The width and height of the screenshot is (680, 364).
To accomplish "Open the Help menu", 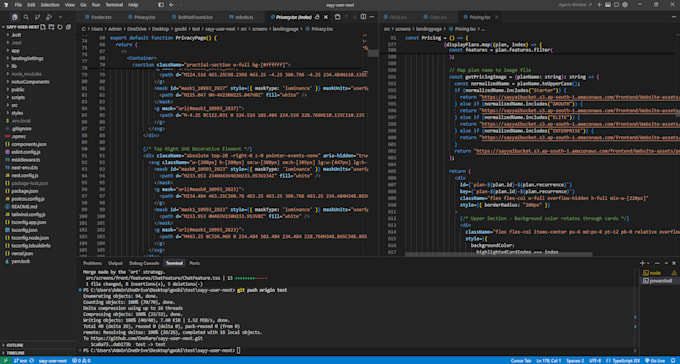I will tap(133, 5).
